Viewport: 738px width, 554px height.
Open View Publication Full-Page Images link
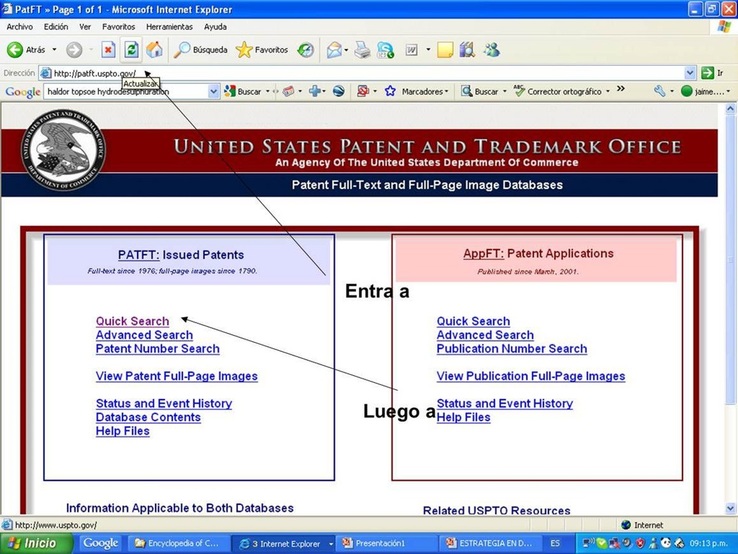531,376
